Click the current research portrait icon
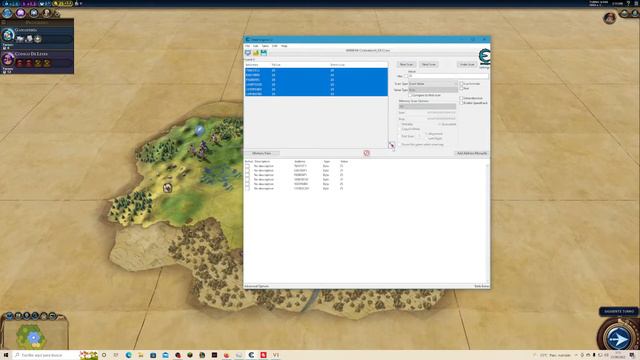Image resolution: width=640 pixels, height=360 pixels. [8, 36]
